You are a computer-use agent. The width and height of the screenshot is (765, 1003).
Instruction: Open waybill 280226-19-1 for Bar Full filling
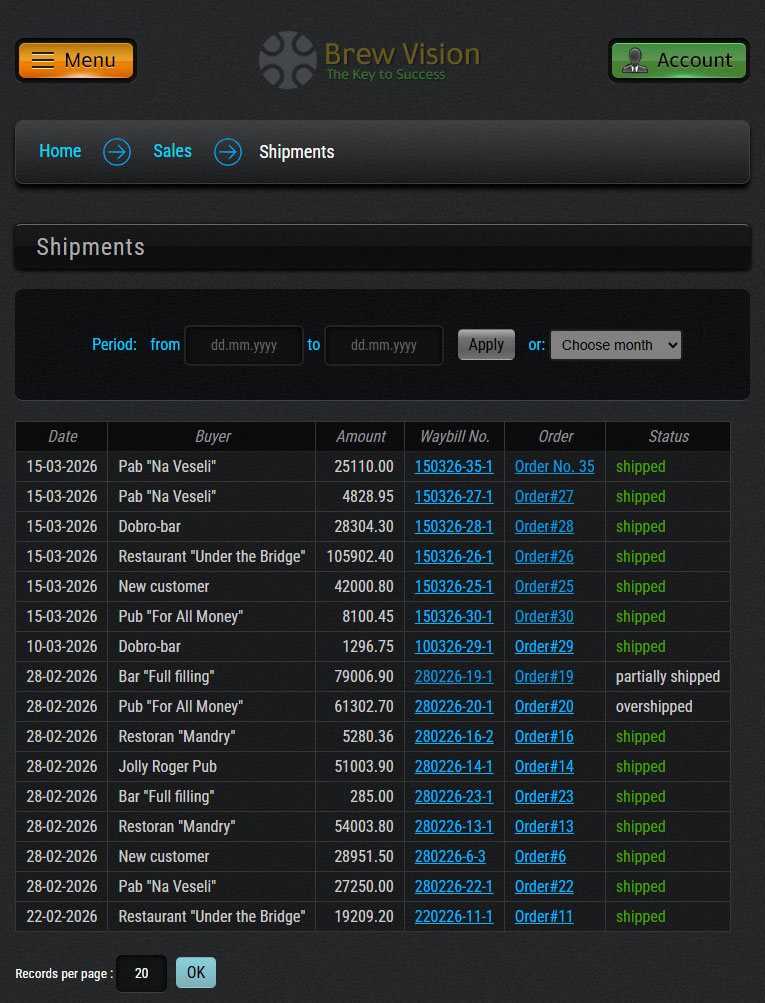(x=454, y=676)
